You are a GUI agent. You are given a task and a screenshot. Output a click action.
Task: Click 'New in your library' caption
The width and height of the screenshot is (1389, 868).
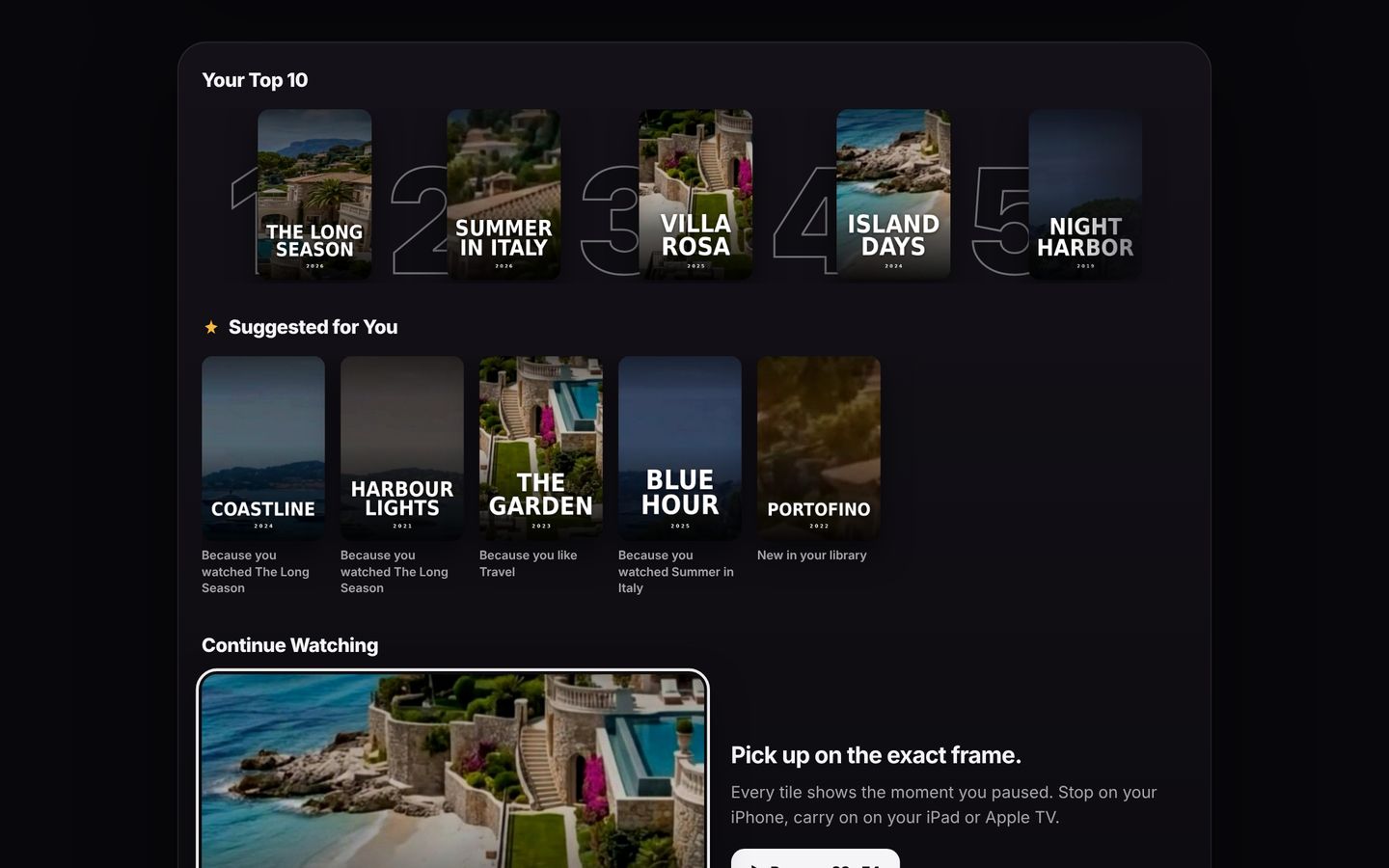pyautogui.click(x=812, y=556)
